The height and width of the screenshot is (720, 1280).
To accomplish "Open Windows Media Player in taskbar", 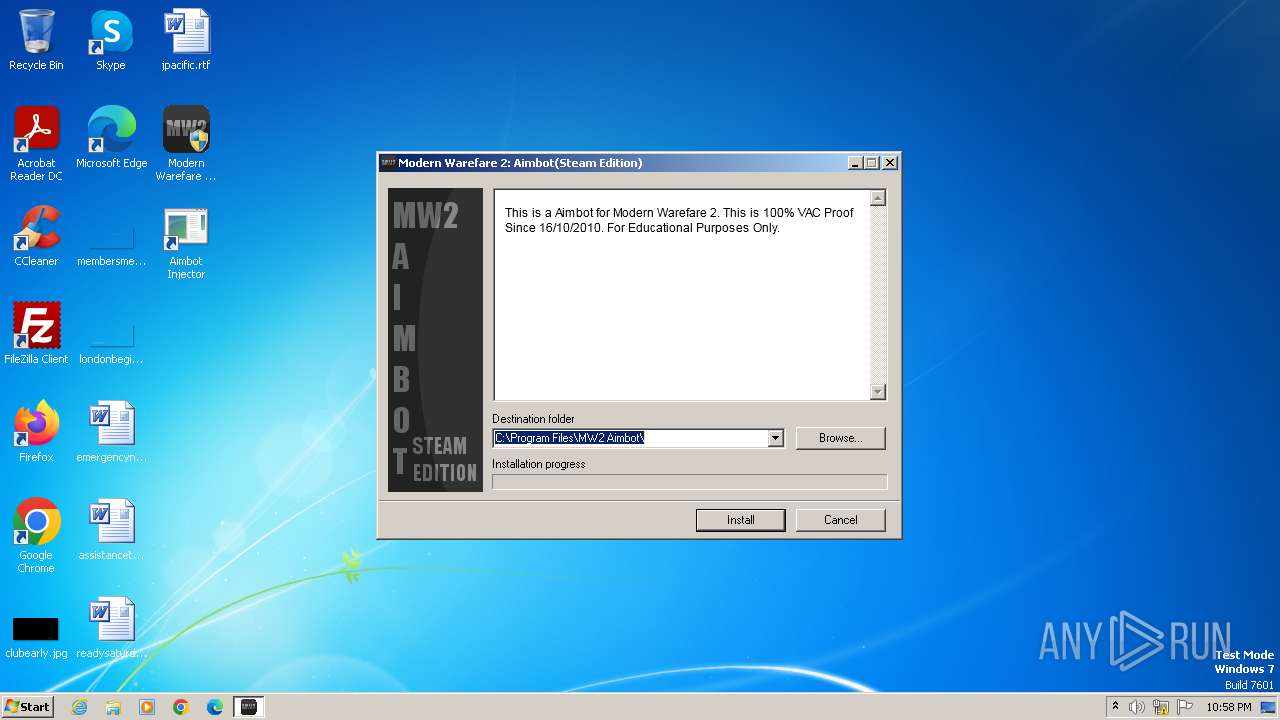I will click(x=147, y=707).
